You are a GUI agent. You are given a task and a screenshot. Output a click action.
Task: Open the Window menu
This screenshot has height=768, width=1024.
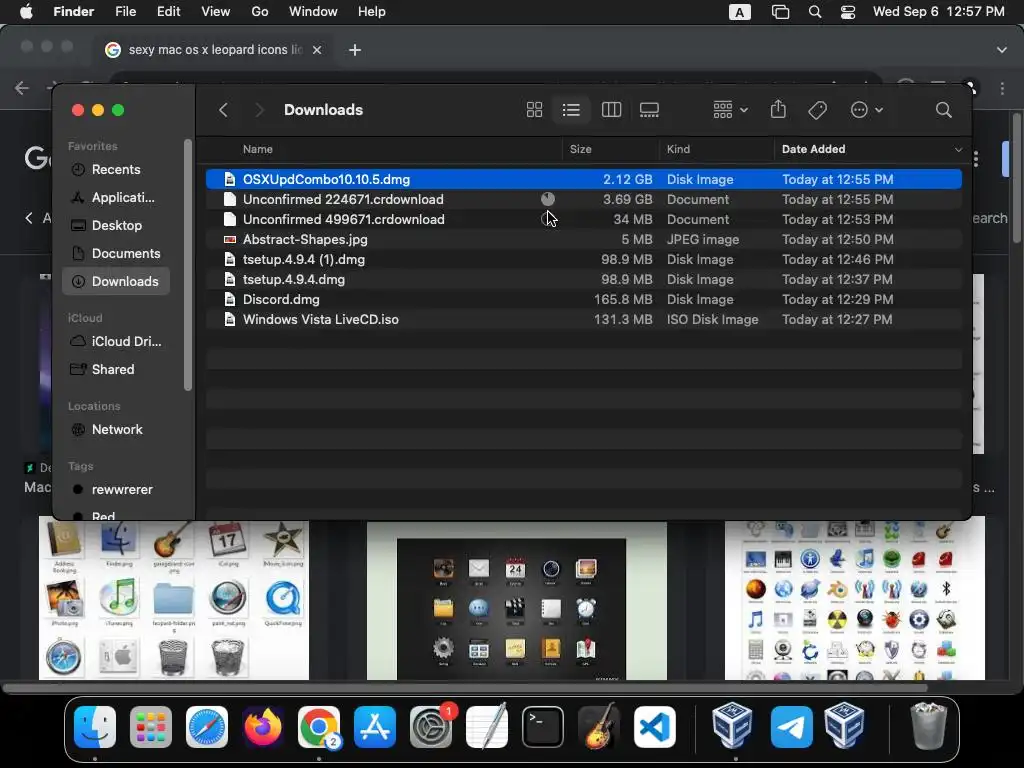(x=313, y=12)
